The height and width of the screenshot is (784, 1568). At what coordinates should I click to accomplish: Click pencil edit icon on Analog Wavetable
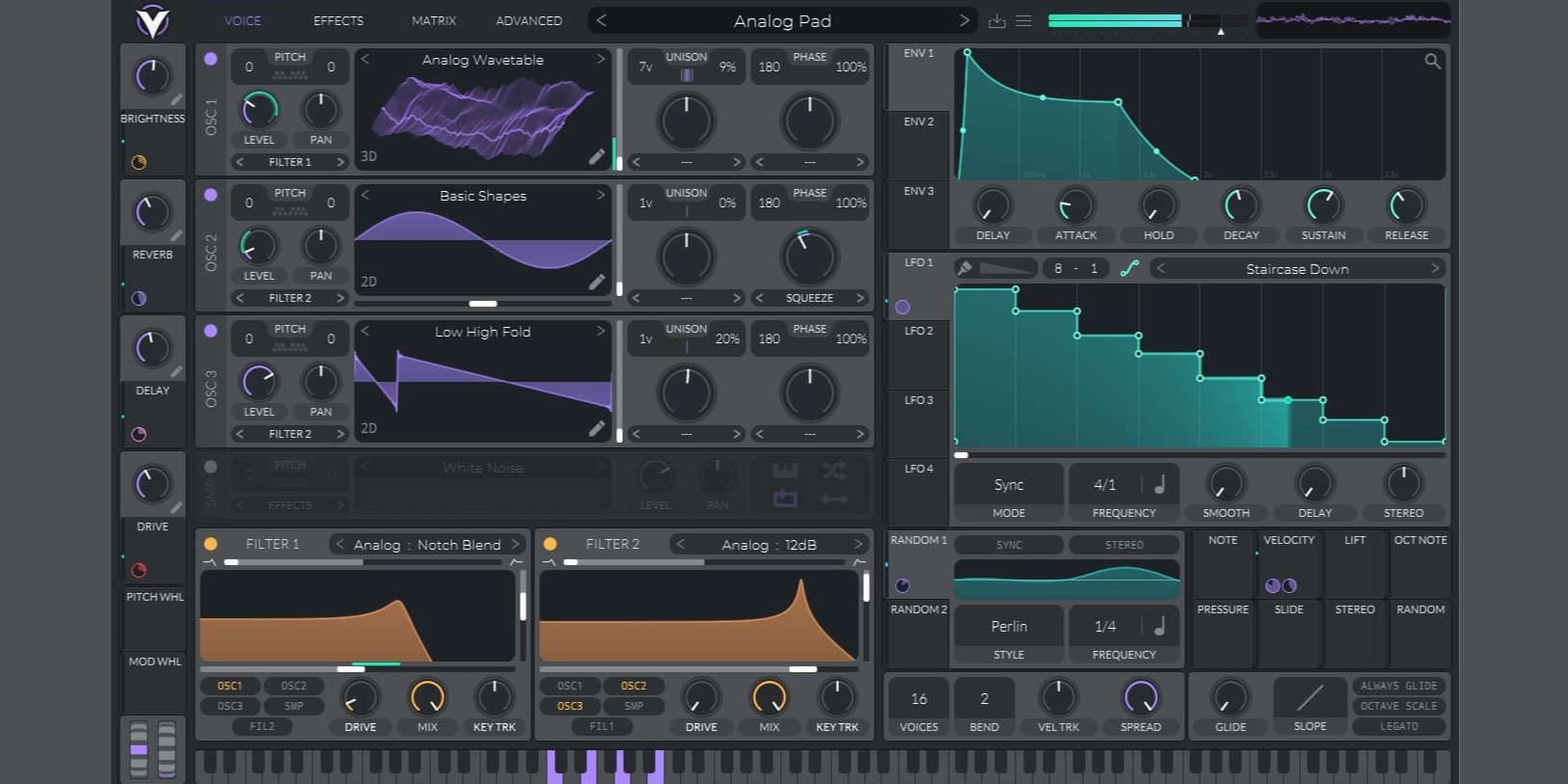597,156
